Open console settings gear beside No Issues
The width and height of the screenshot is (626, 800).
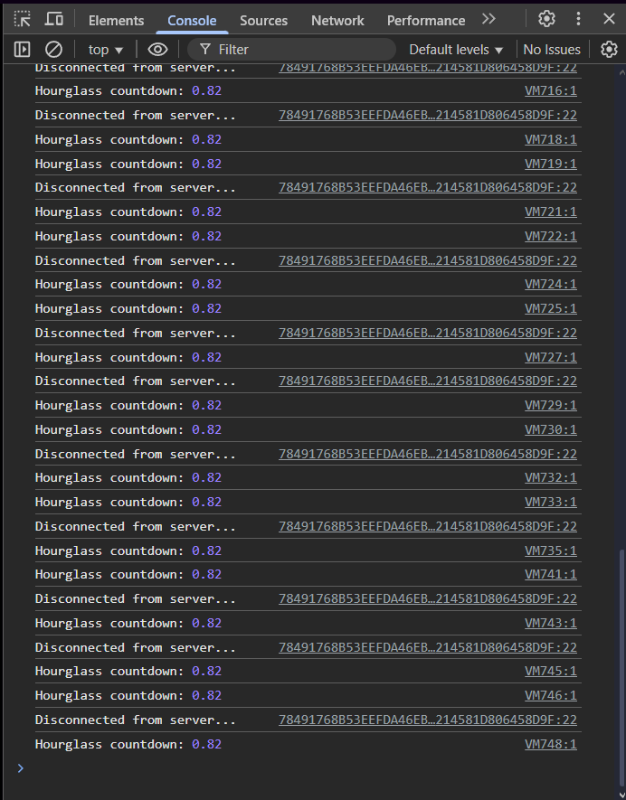[608, 49]
